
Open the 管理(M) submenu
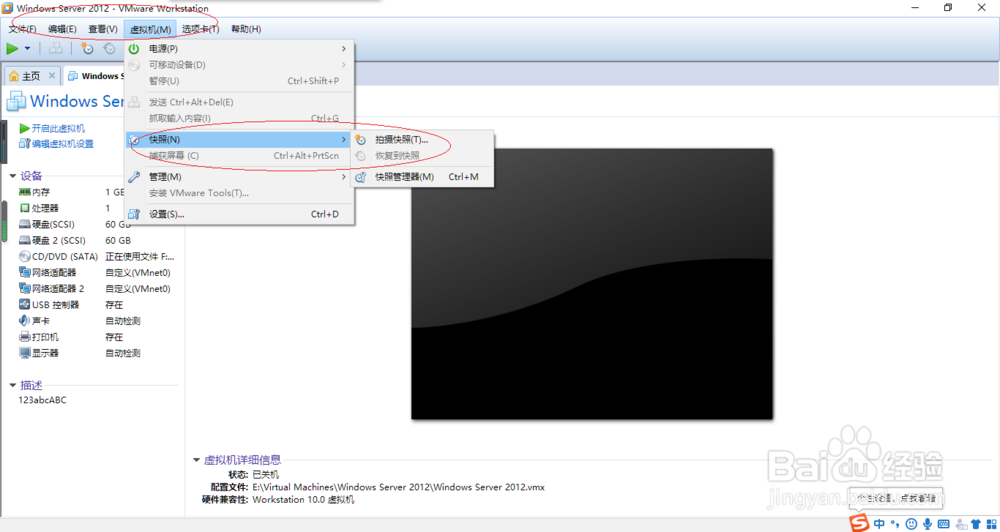click(x=239, y=177)
